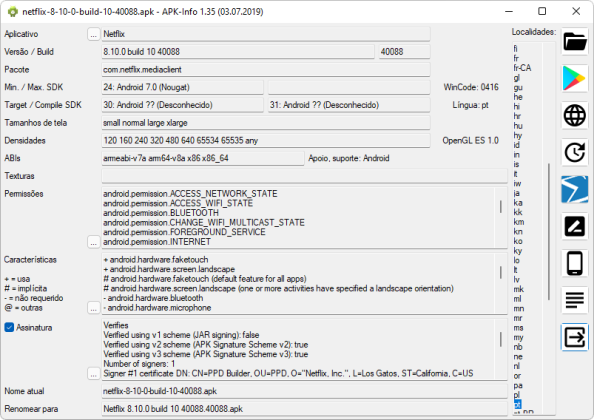Open the app in Google Play
This screenshot has height=420, width=594.
tap(575, 78)
